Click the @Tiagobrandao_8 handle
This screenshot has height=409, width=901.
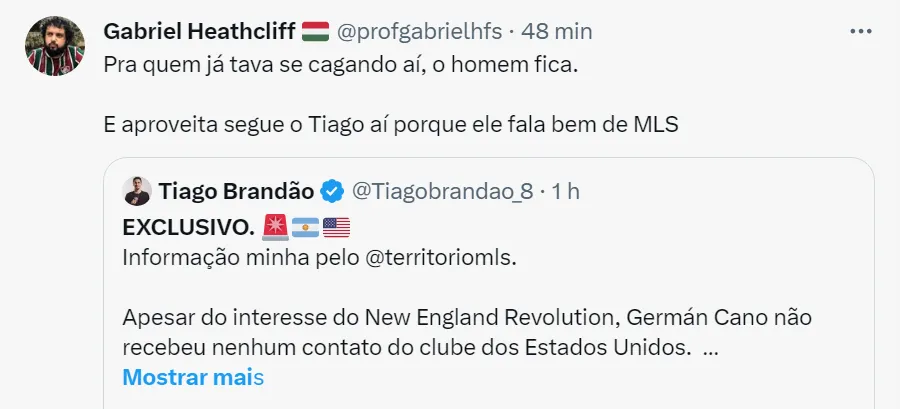click(x=442, y=191)
